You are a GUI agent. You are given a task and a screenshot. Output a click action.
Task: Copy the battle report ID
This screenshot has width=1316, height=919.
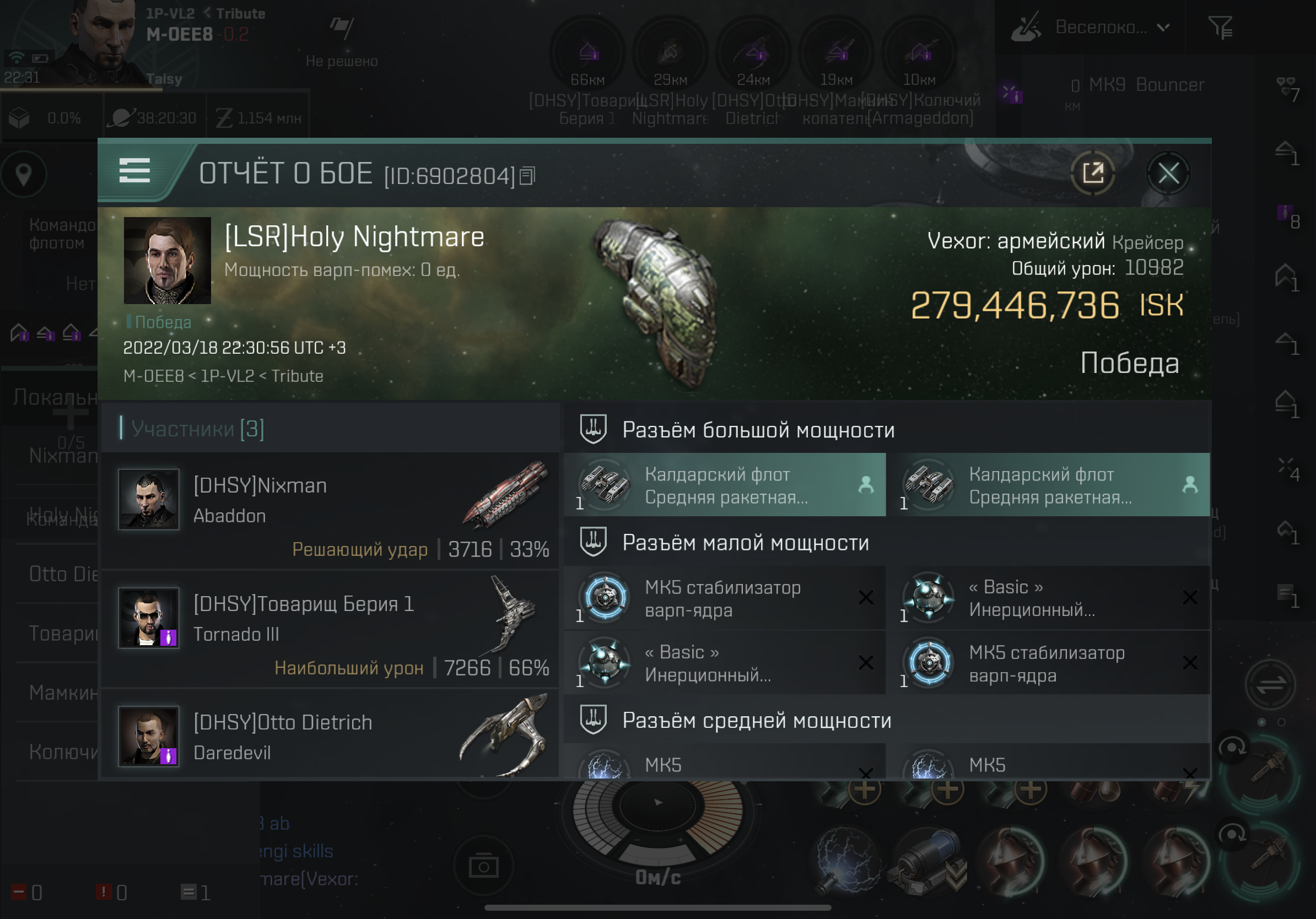(x=527, y=176)
